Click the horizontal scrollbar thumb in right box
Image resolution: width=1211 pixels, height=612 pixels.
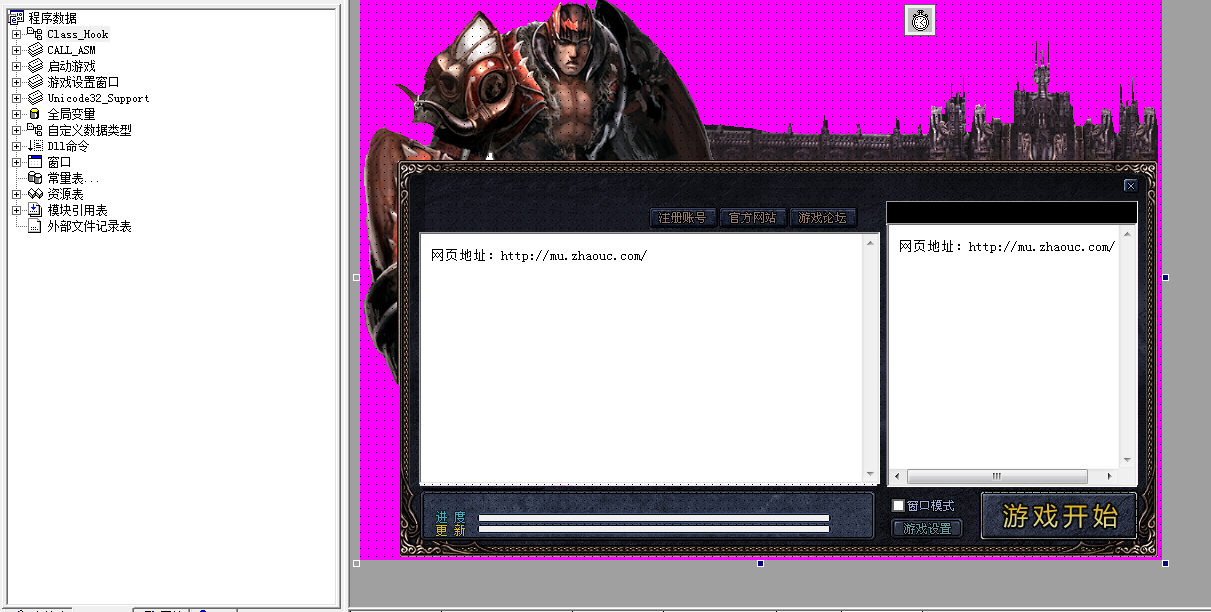tap(996, 476)
